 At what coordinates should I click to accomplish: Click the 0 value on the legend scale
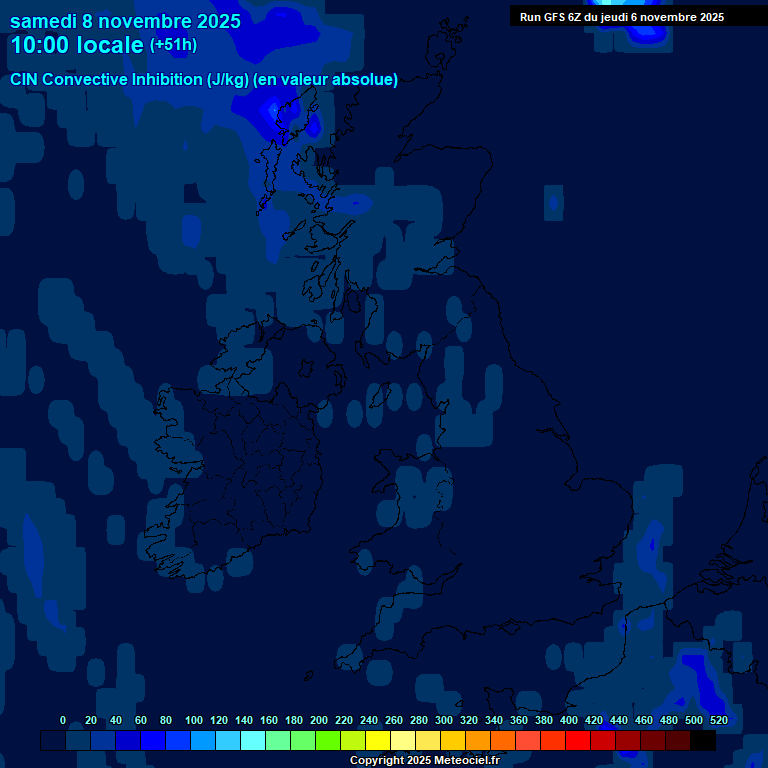pyautogui.click(x=63, y=720)
